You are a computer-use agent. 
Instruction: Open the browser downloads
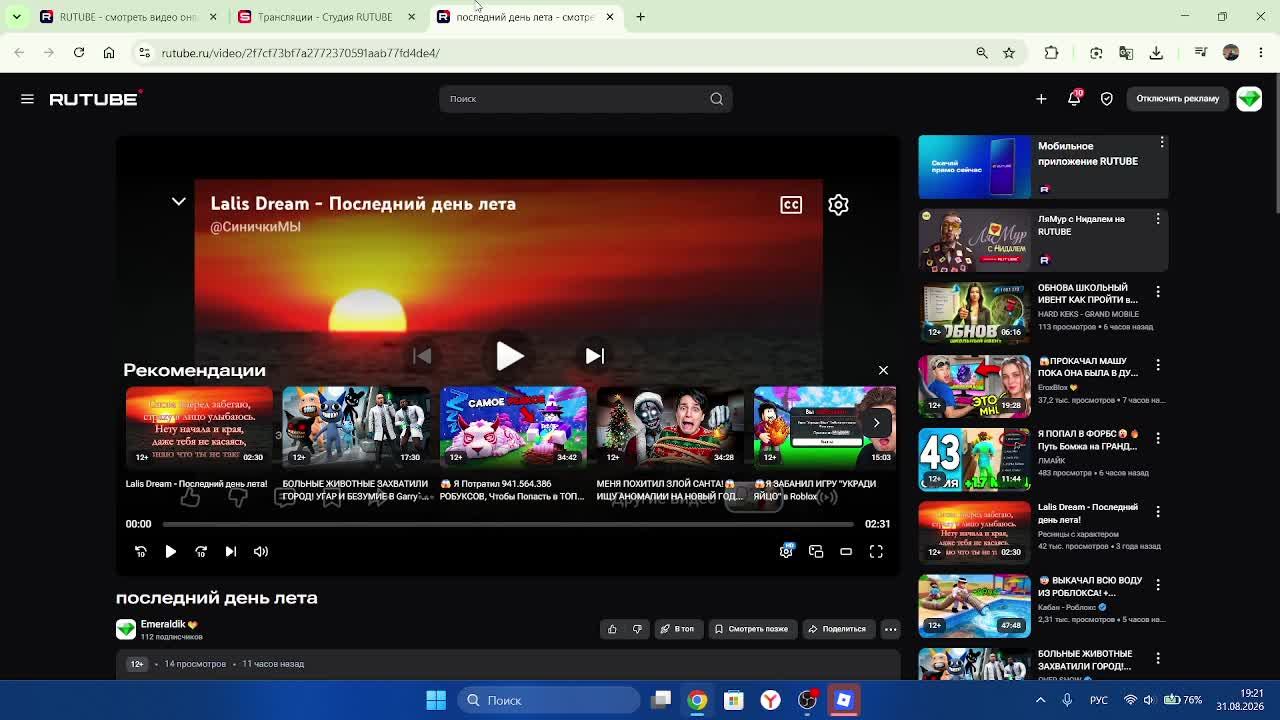coord(1156,52)
